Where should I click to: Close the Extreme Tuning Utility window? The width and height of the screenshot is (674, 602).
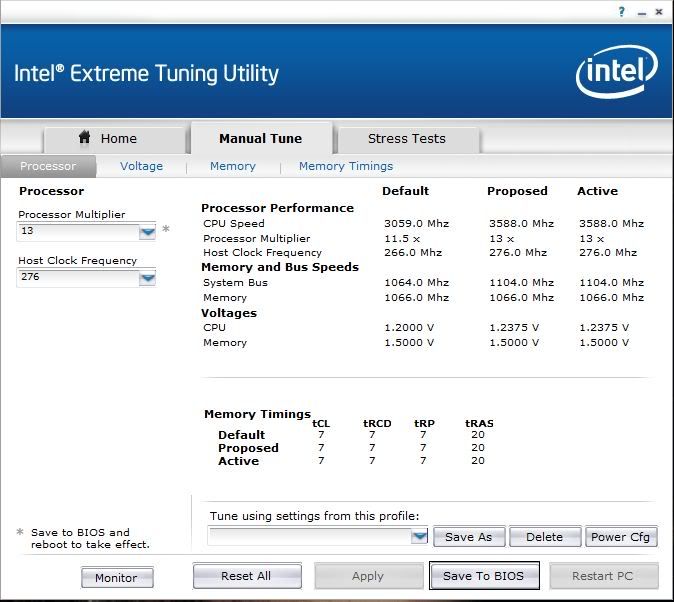pos(659,12)
